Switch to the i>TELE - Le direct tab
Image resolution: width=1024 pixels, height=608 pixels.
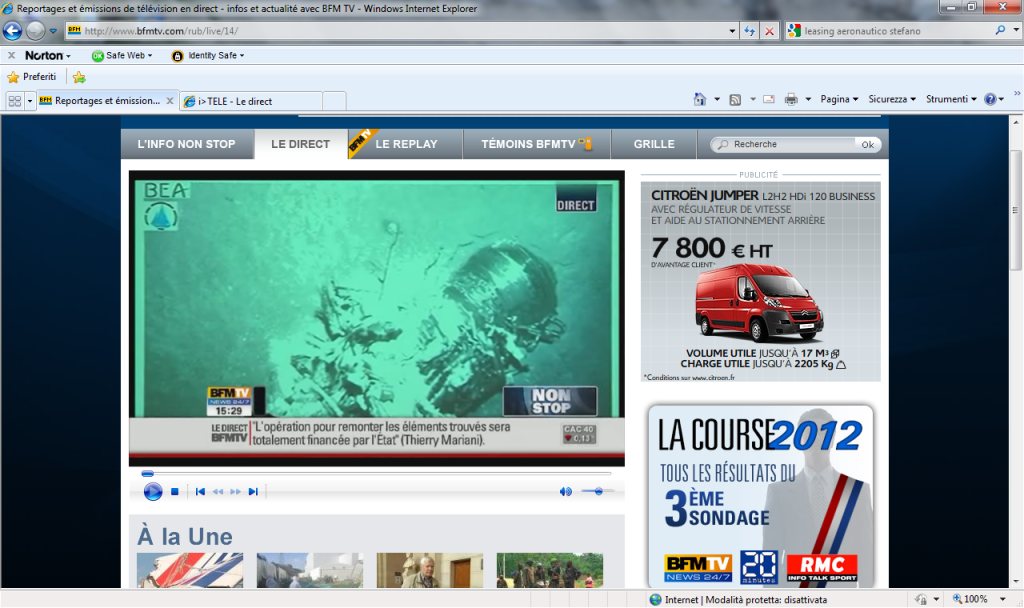coord(250,101)
